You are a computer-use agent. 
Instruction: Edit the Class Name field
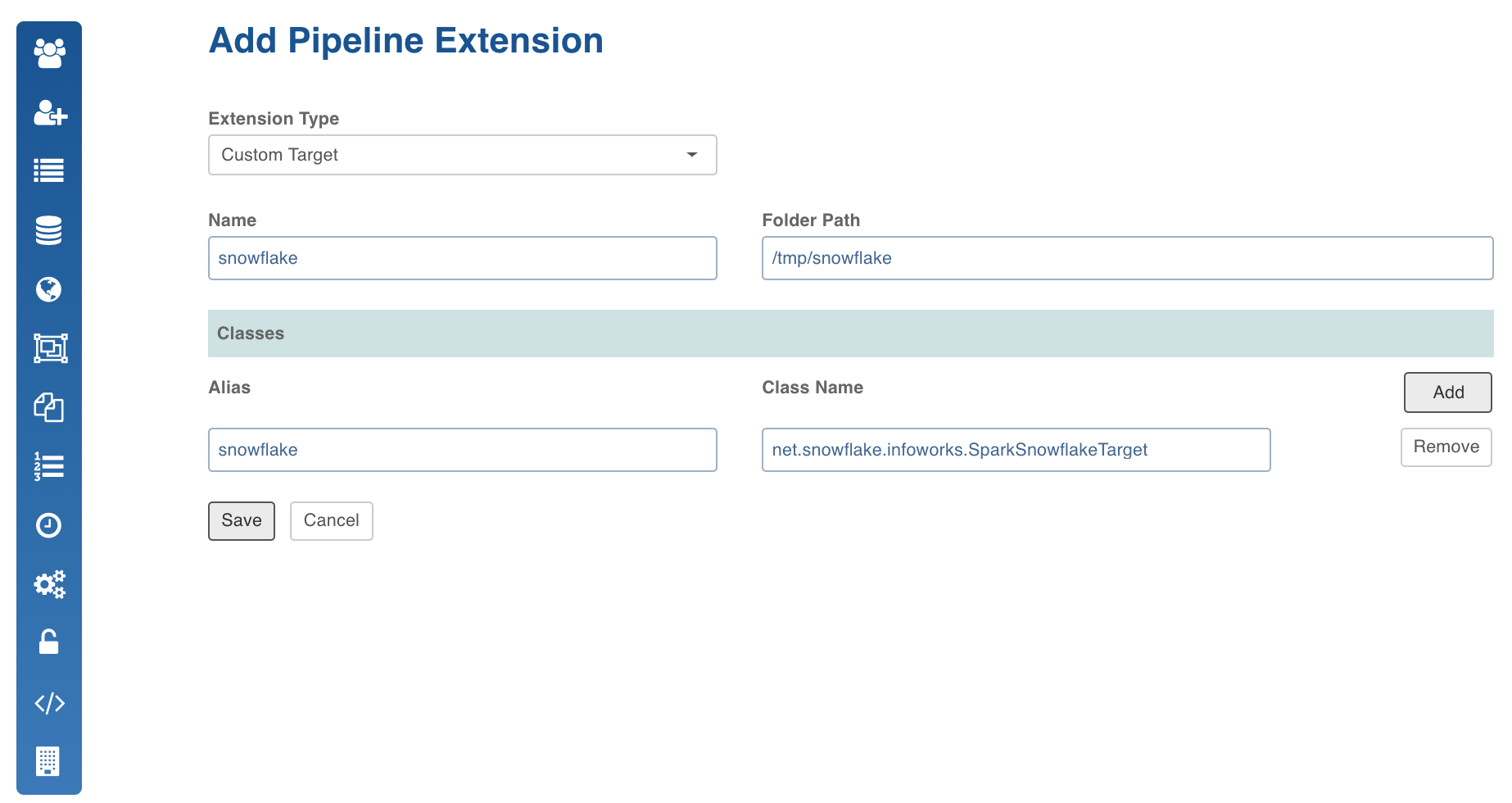point(1016,450)
